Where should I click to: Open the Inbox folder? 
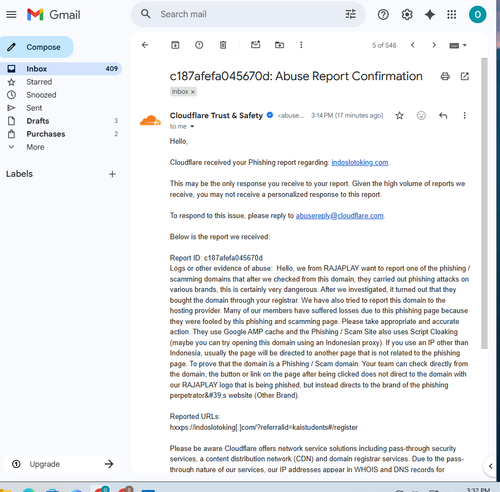click(x=61, y=69)
